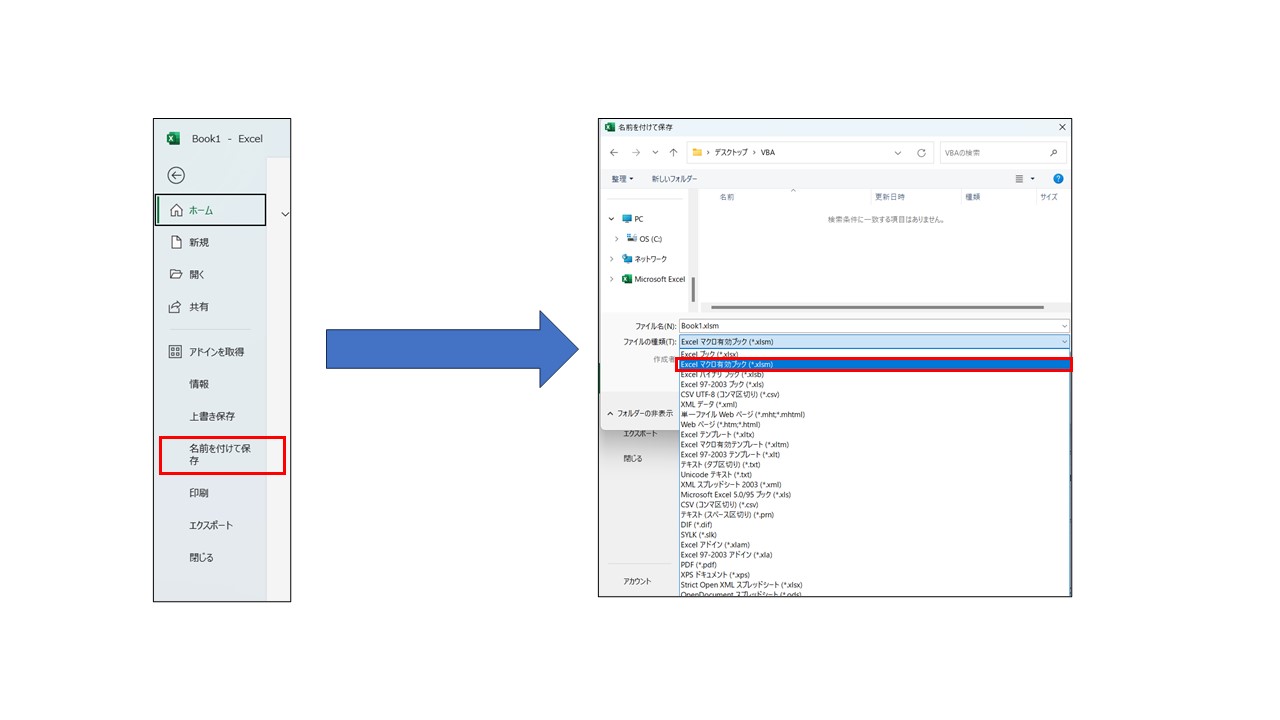Viewport: 1280px width, 720px height.
Task: Open 情報 in the backstage menu
Action: point(199,384)
